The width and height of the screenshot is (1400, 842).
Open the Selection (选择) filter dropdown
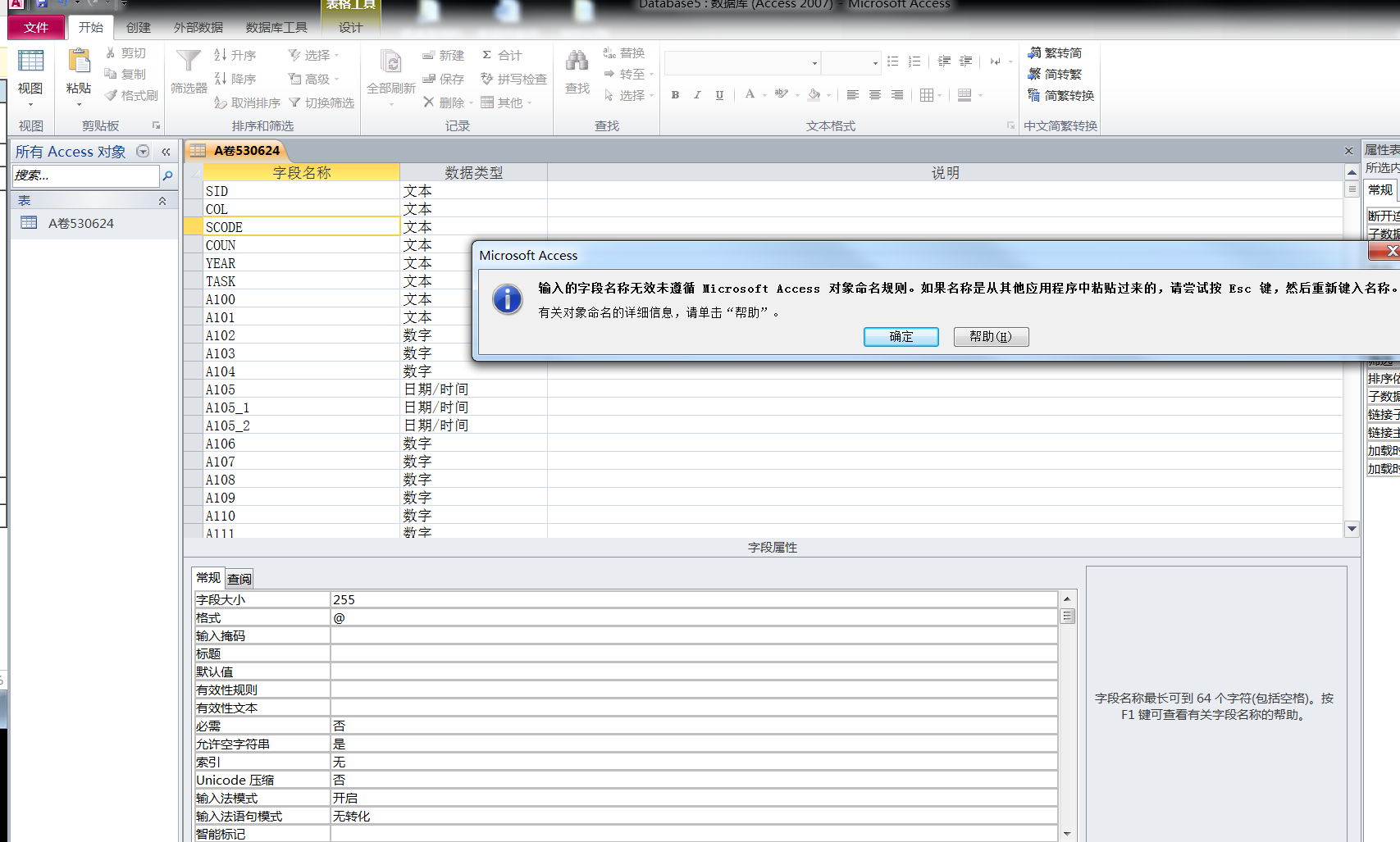[x=313, y=55]
